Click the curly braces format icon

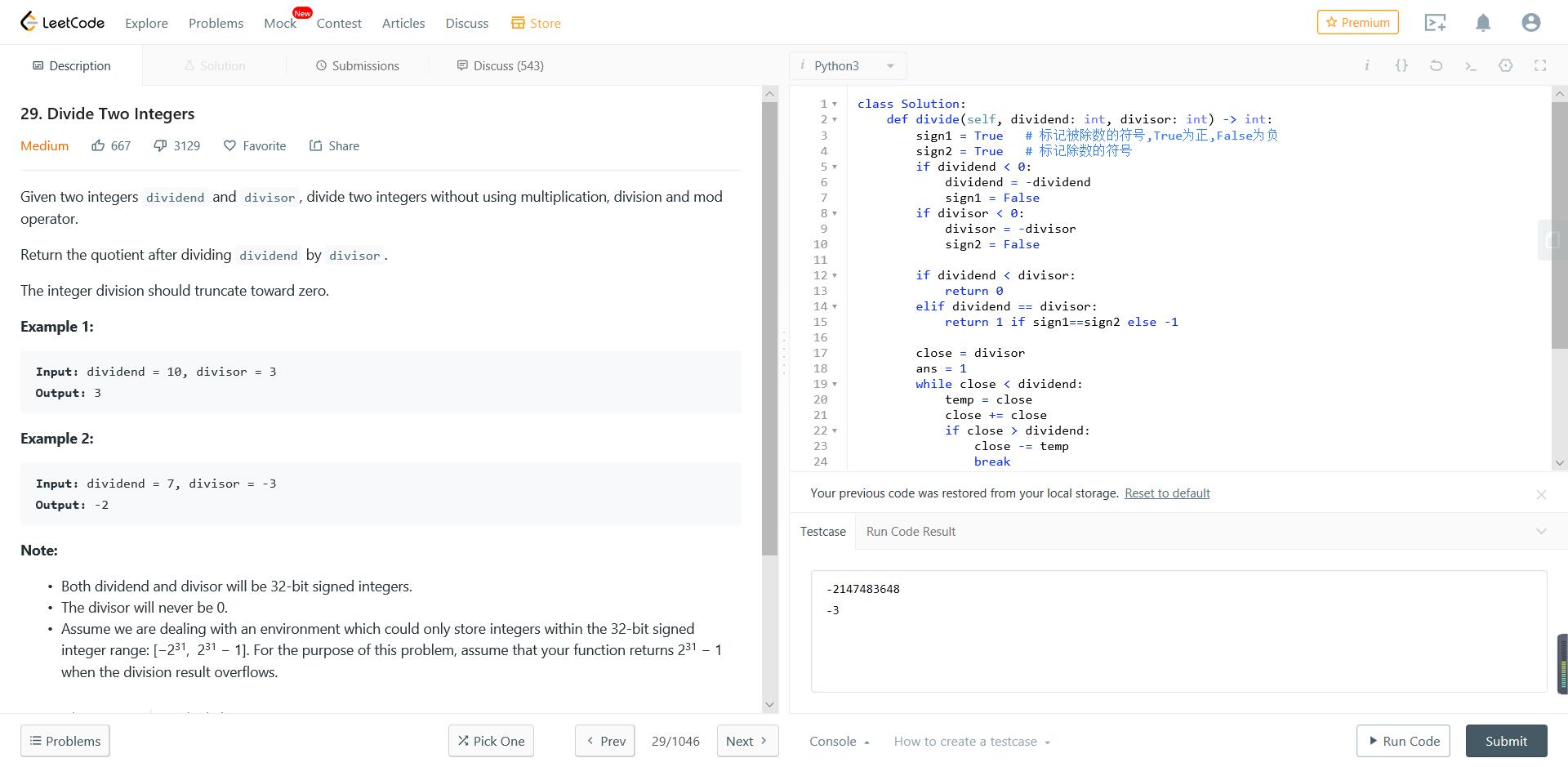tap(1401, 65)
